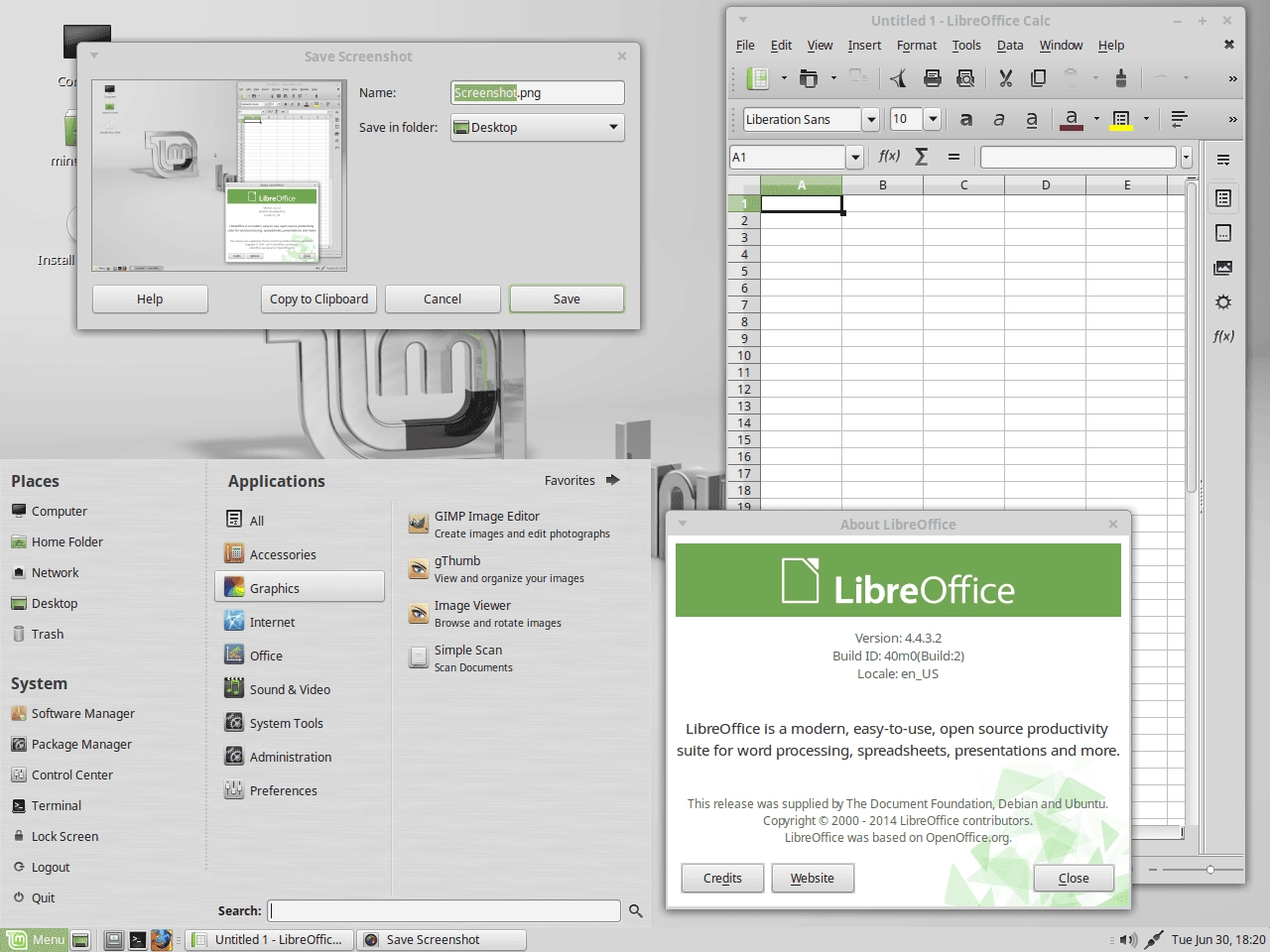Expand the Save in folder Desktop dropdown

click(x=538, y=127)
